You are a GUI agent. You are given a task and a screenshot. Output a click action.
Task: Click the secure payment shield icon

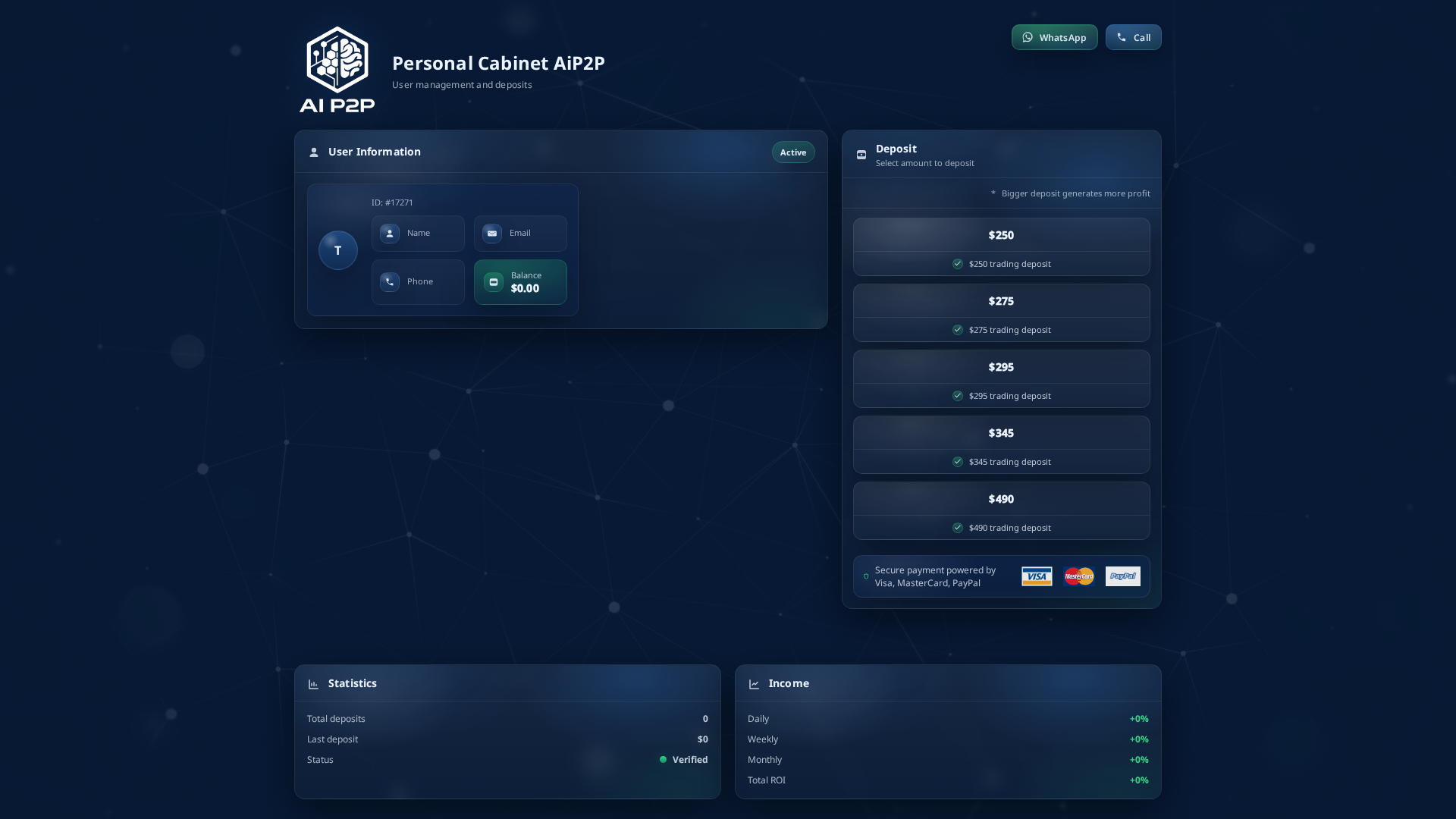click(x=865, y=576)
